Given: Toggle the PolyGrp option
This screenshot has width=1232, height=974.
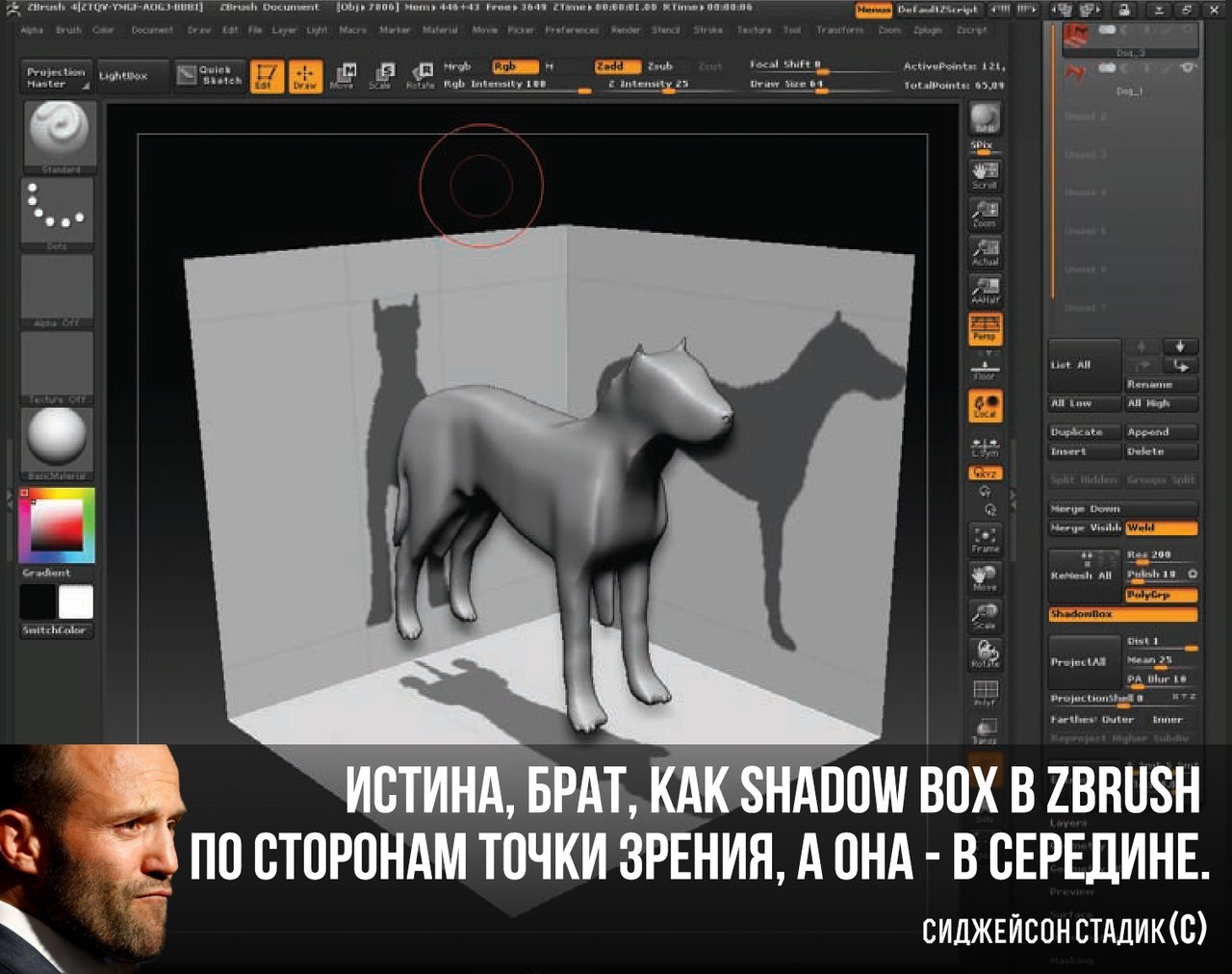Looking at the screenshot, I should coord(1161,596).
